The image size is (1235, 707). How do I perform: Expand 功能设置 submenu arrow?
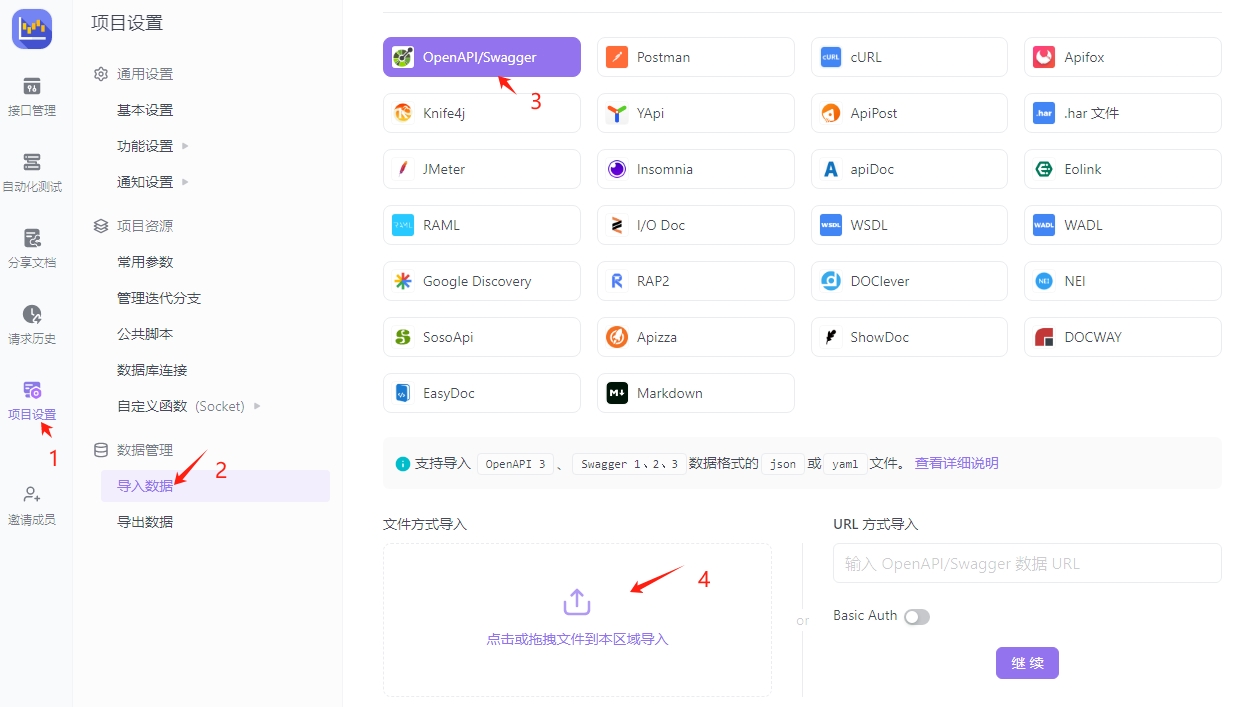click(185, 146)
